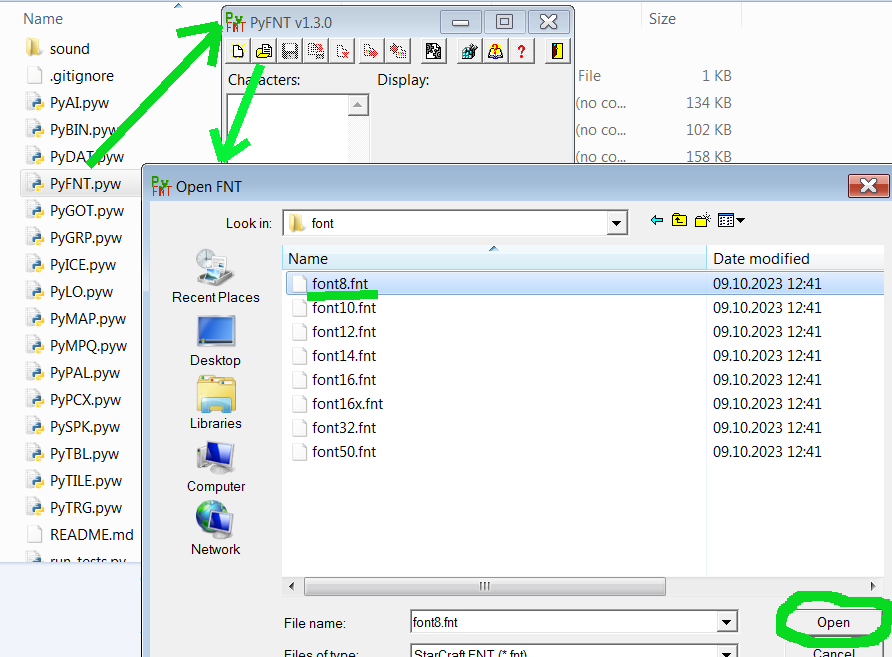Click the Save floppy icon in PyFNT toolbar
892x657 pixels.
[290, 51]
